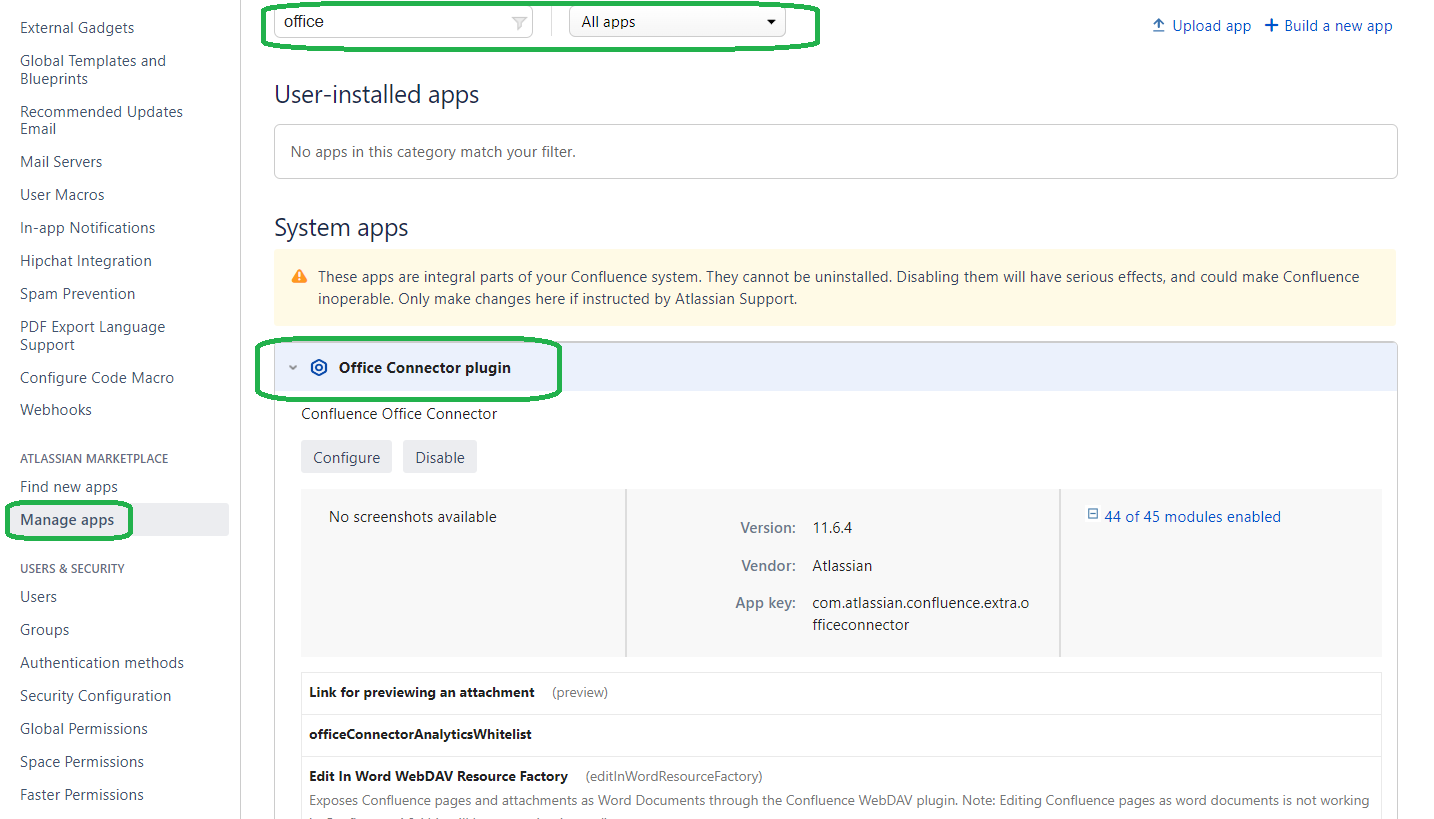Image resolution: width=1434 pixels, height=819 pixels.
Task: Click the filter funnel icon in search box
Action: coord(519,23)
